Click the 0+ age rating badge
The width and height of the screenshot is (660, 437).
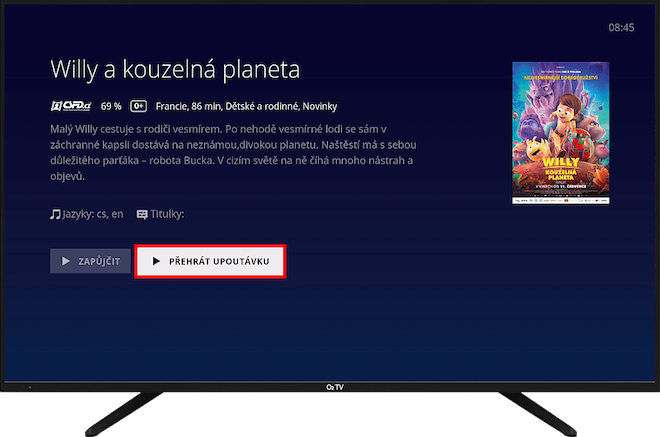[138, 106]
